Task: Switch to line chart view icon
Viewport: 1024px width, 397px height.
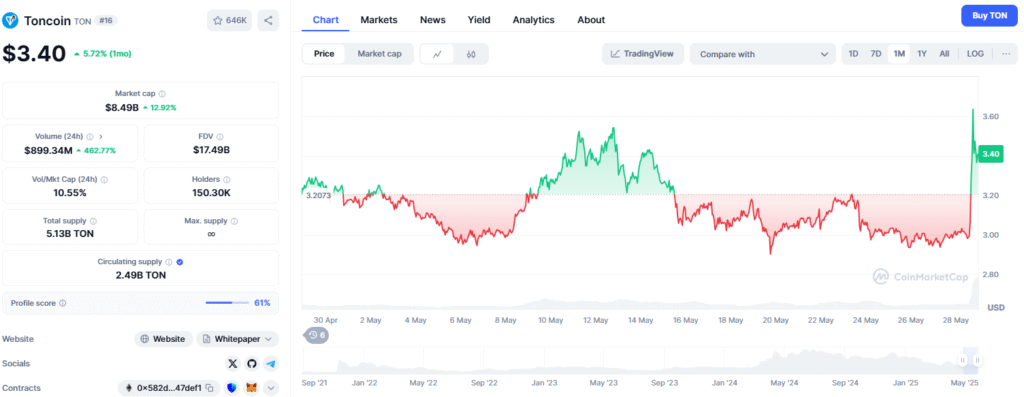Action: (438, 54)
